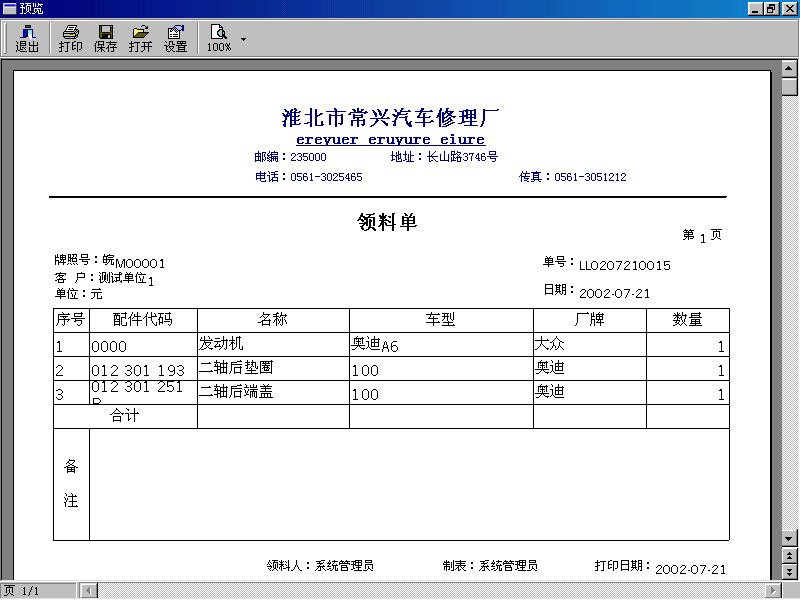Click part code cell 0000

(x=143, y=345)
